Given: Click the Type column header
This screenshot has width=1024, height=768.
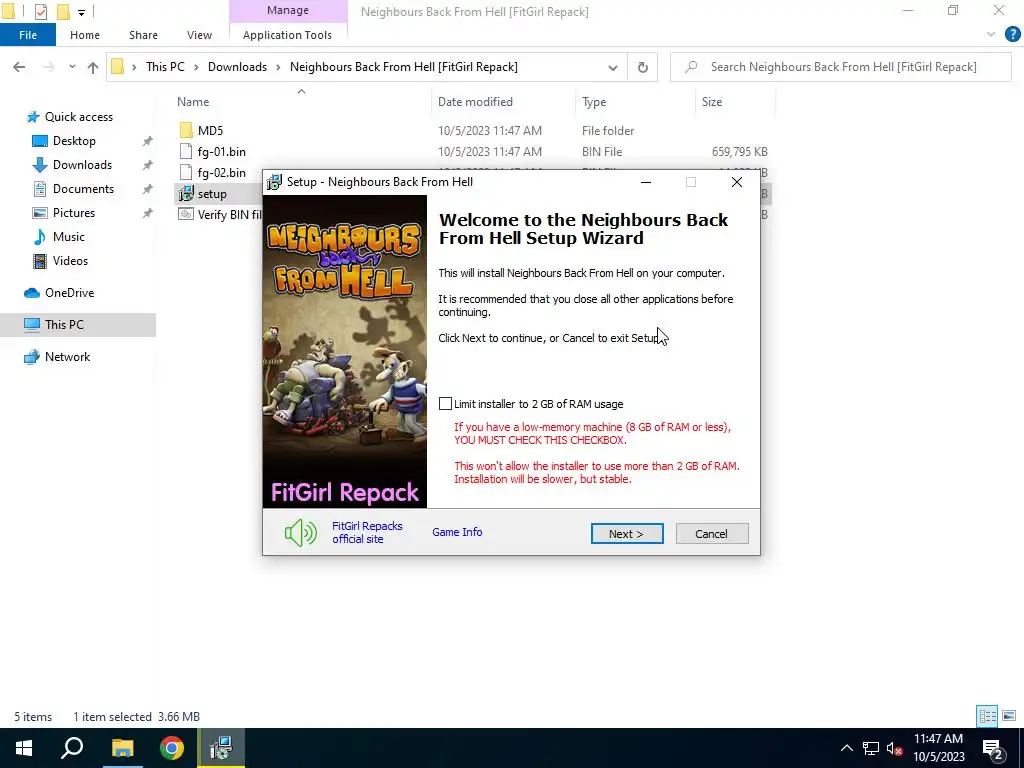Looking at the screenshot, I should pyautogui.click(x=594, y=102).
